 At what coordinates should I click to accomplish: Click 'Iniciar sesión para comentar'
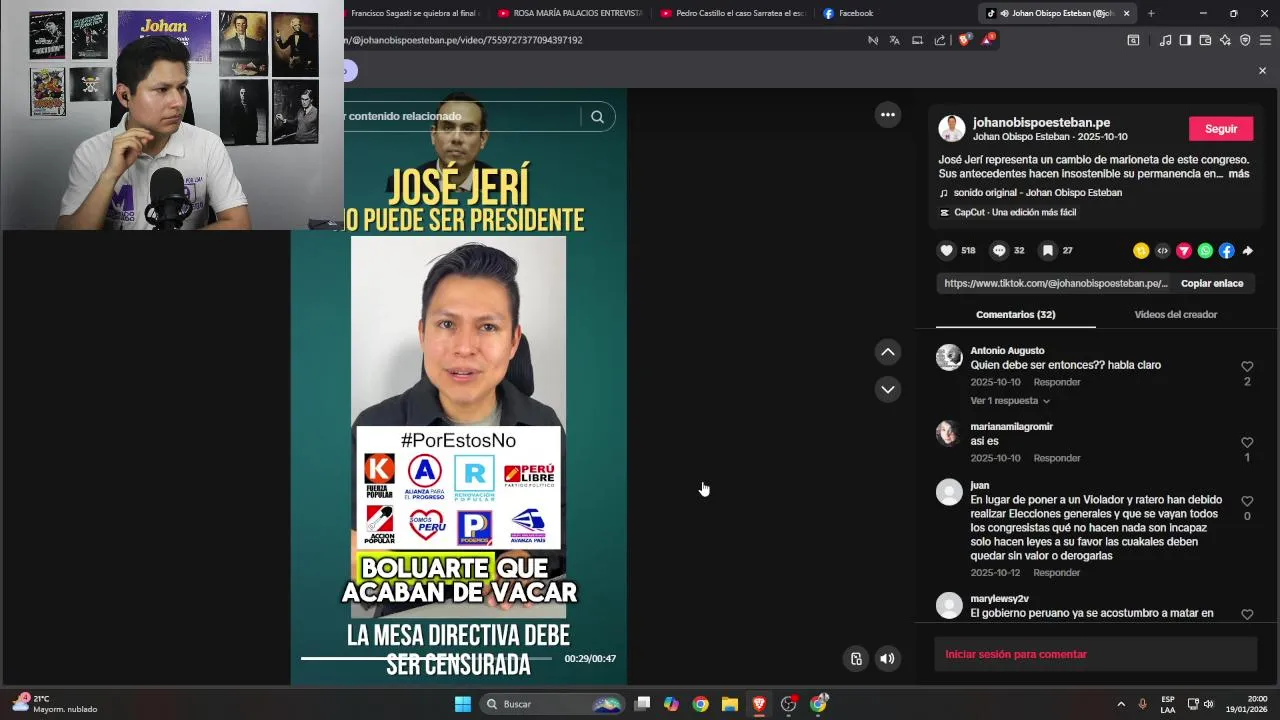click(1016, 654)
